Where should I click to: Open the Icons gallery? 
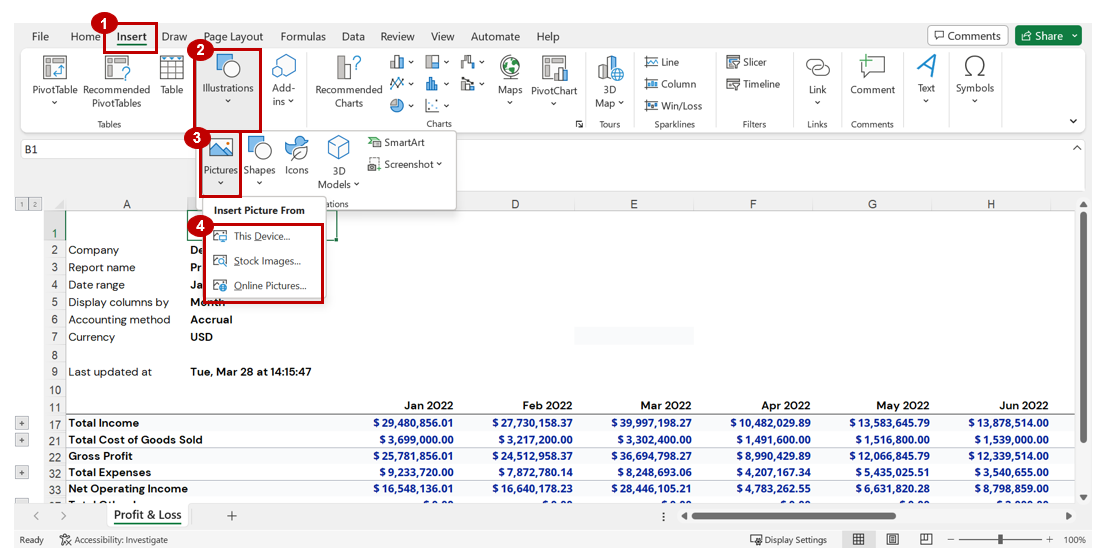(296, 156)
